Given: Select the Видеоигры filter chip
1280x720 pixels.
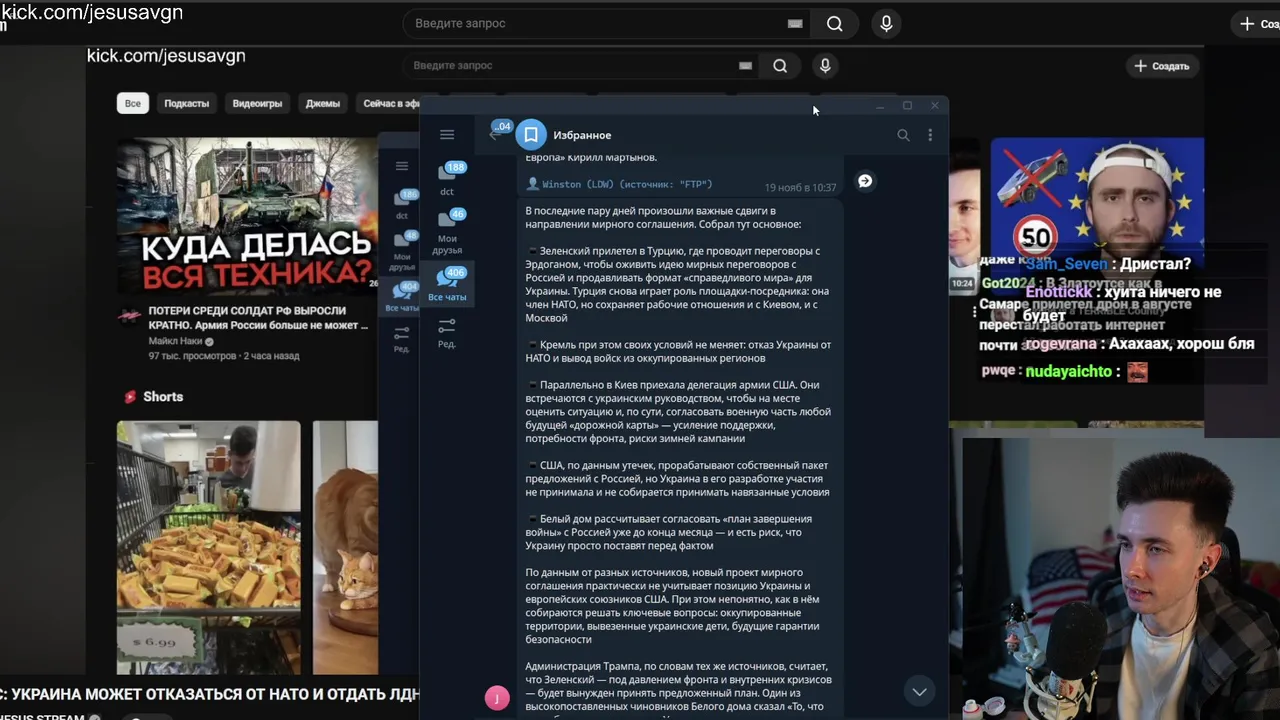Looking at the screenshot, I should 257,103.
